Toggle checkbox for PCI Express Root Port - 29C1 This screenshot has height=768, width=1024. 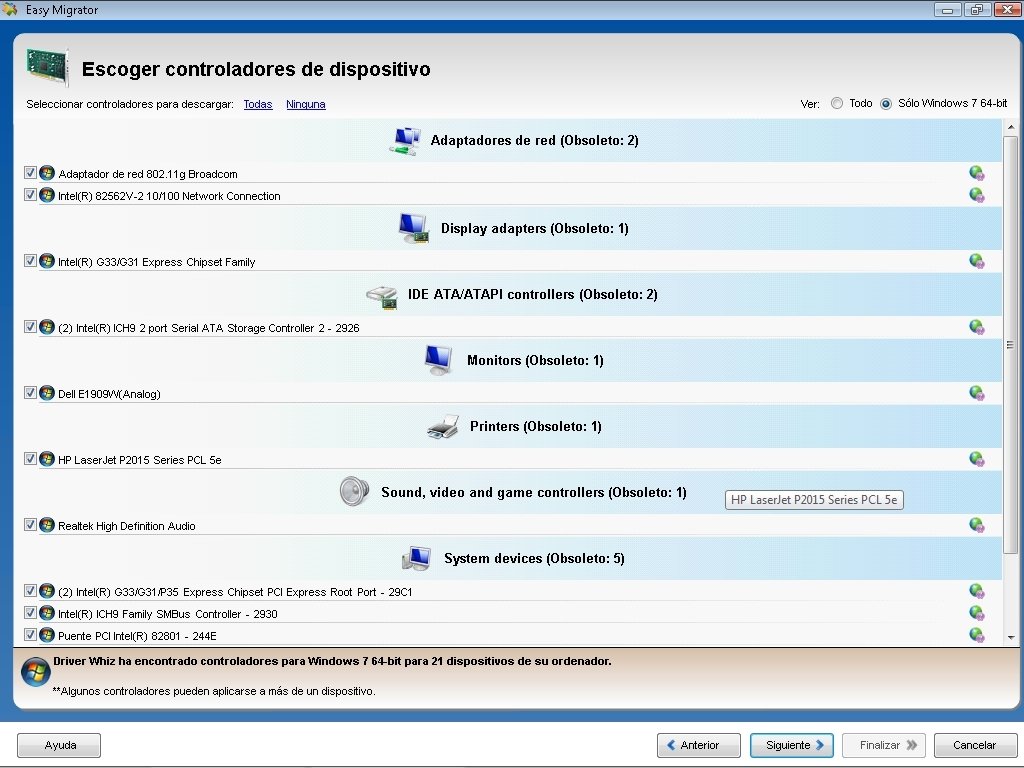pos(30,590)
